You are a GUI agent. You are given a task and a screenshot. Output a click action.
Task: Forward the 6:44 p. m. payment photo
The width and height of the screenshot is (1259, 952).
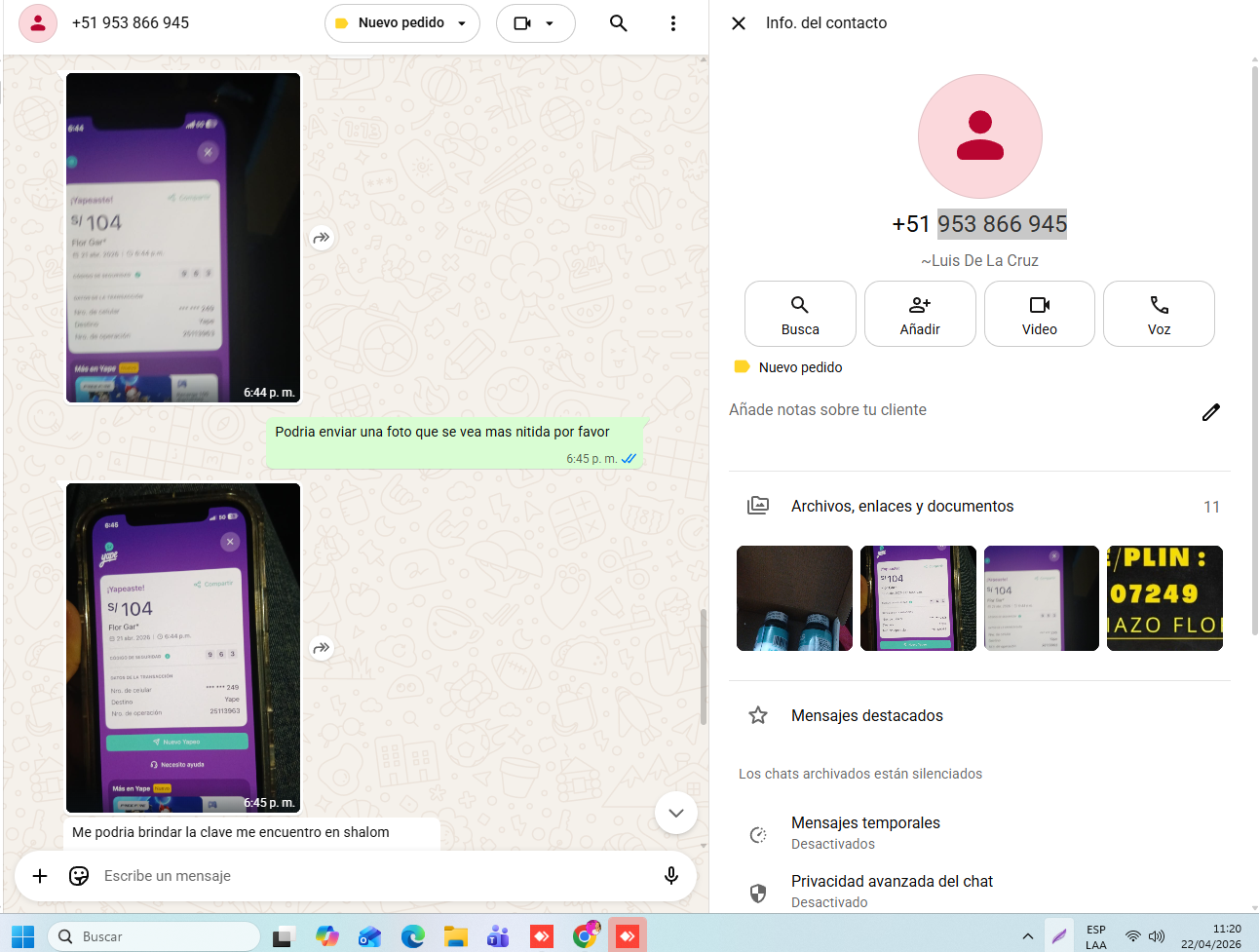(x=322, y=238)
